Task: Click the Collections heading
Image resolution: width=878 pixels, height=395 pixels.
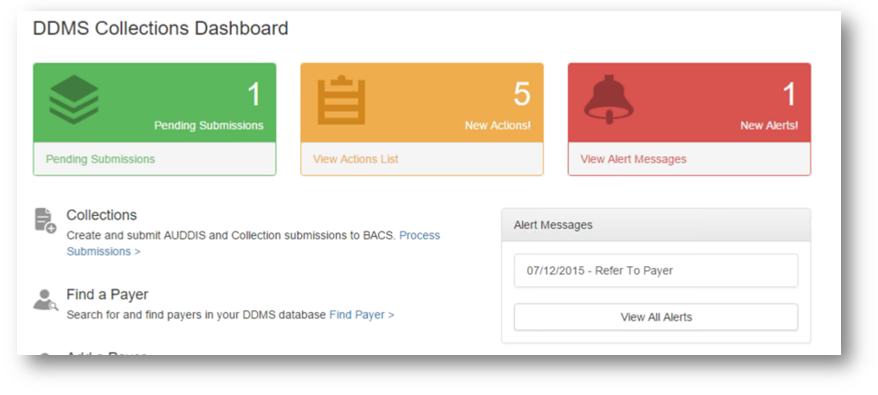Action: point(101,215)
